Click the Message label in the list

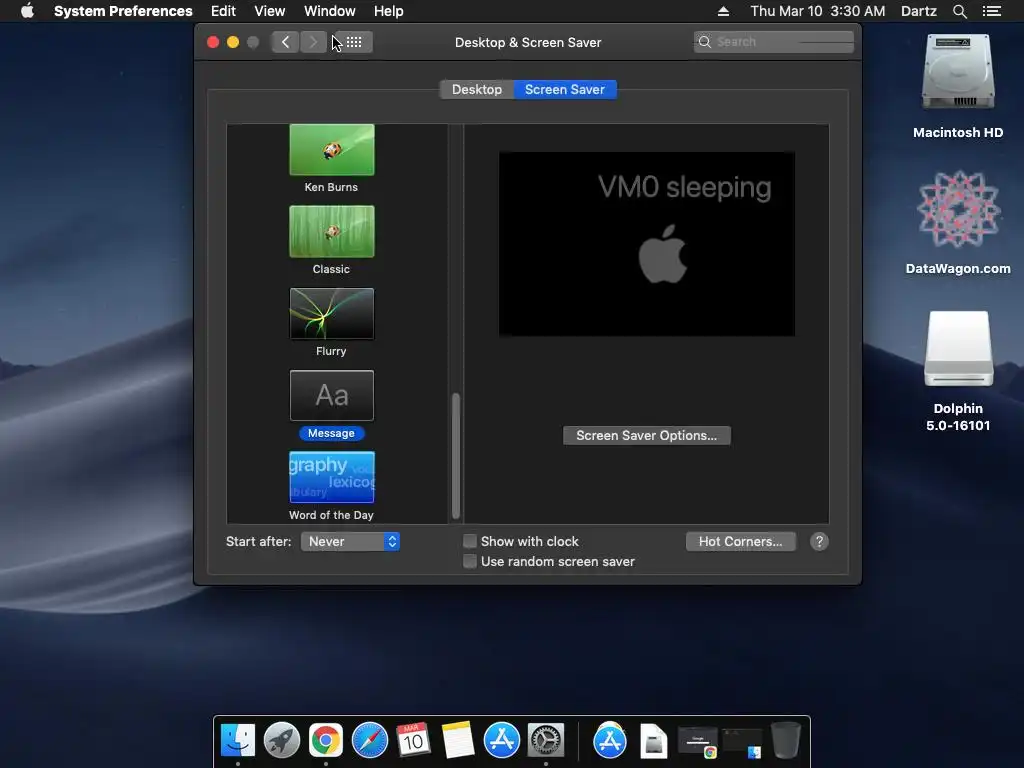(331, 433)
